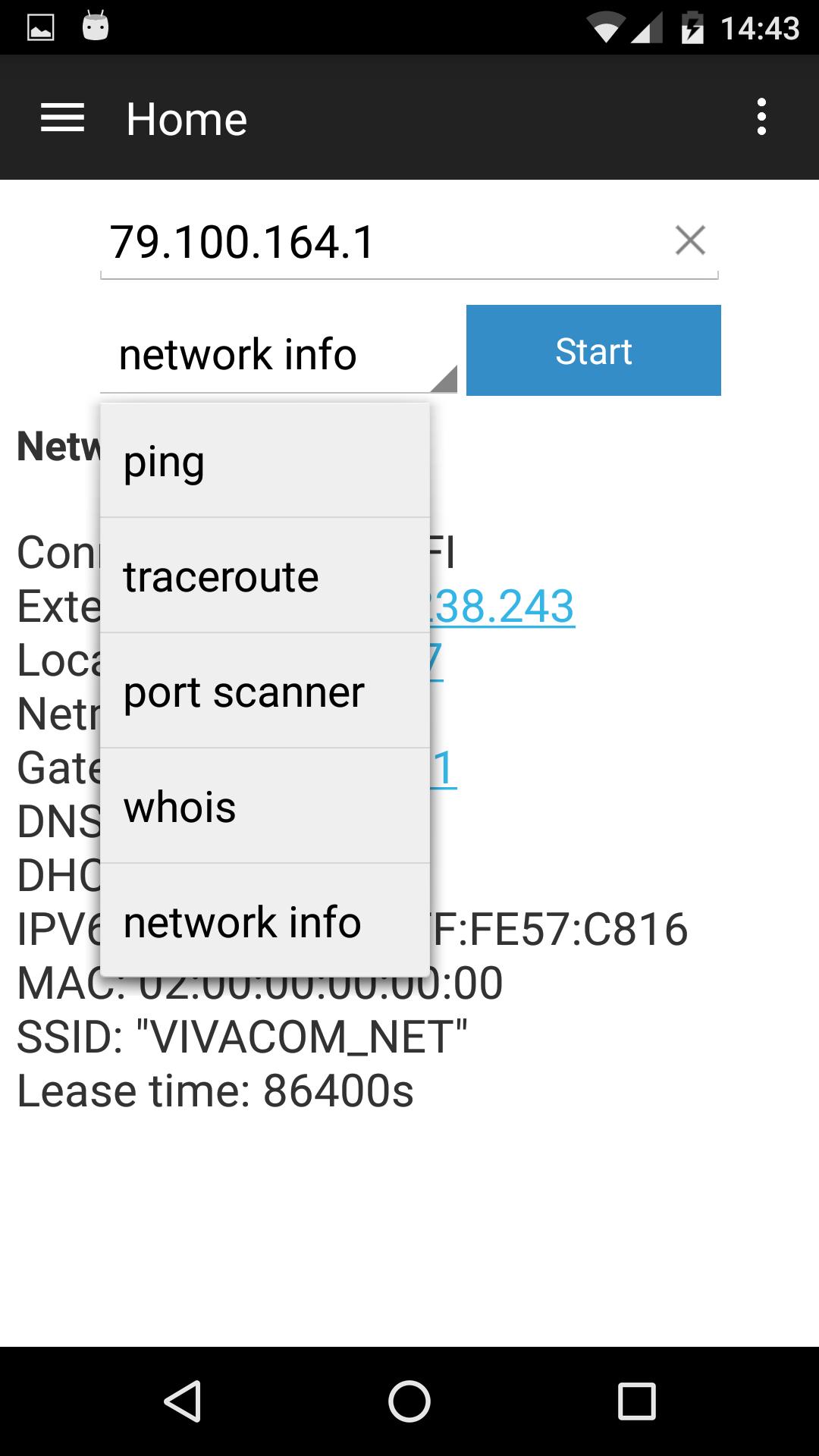Choose network info in the open list

[x=265, y=921]
